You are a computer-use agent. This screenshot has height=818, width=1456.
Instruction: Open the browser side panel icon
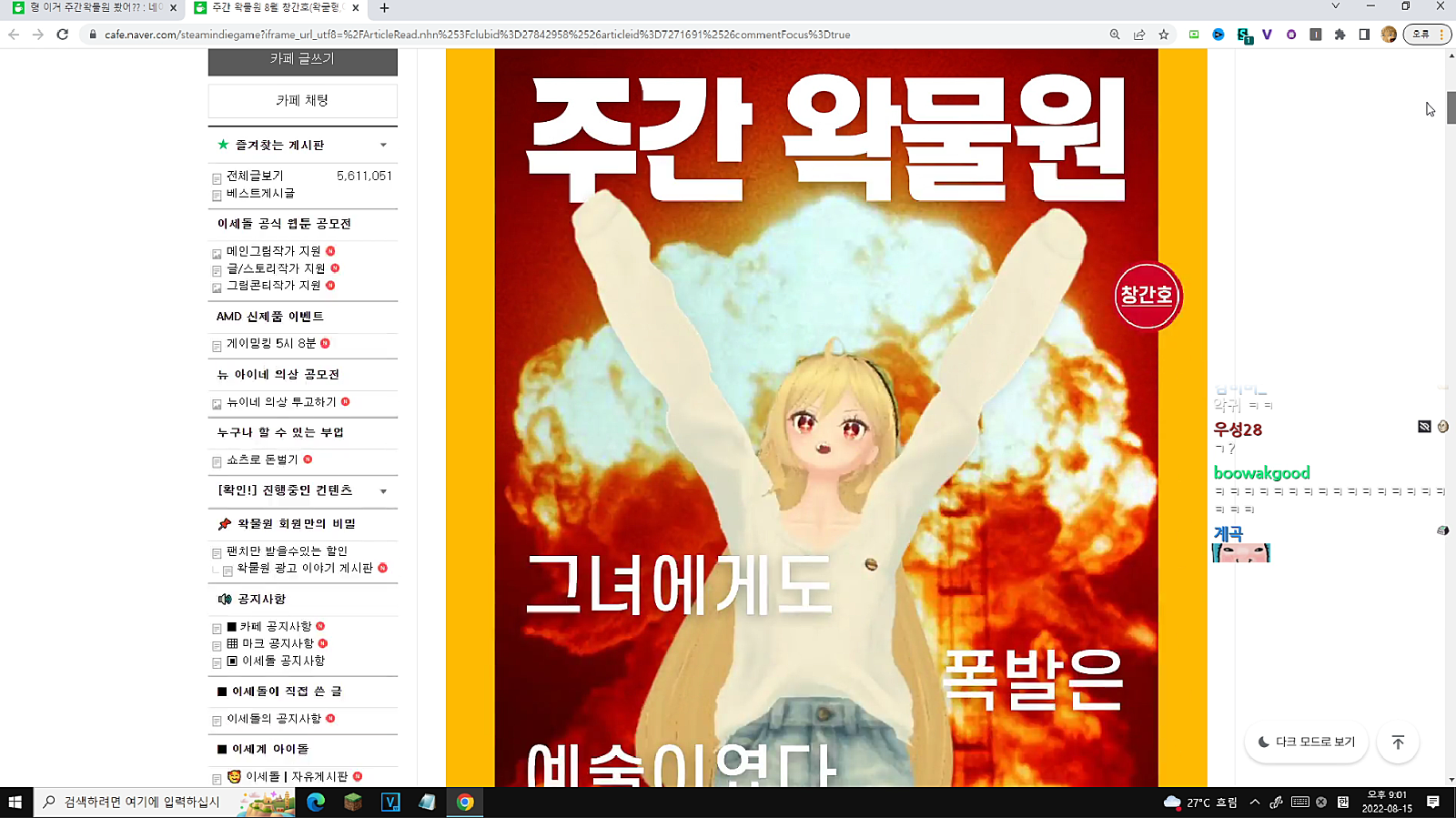click(1364, 35)
